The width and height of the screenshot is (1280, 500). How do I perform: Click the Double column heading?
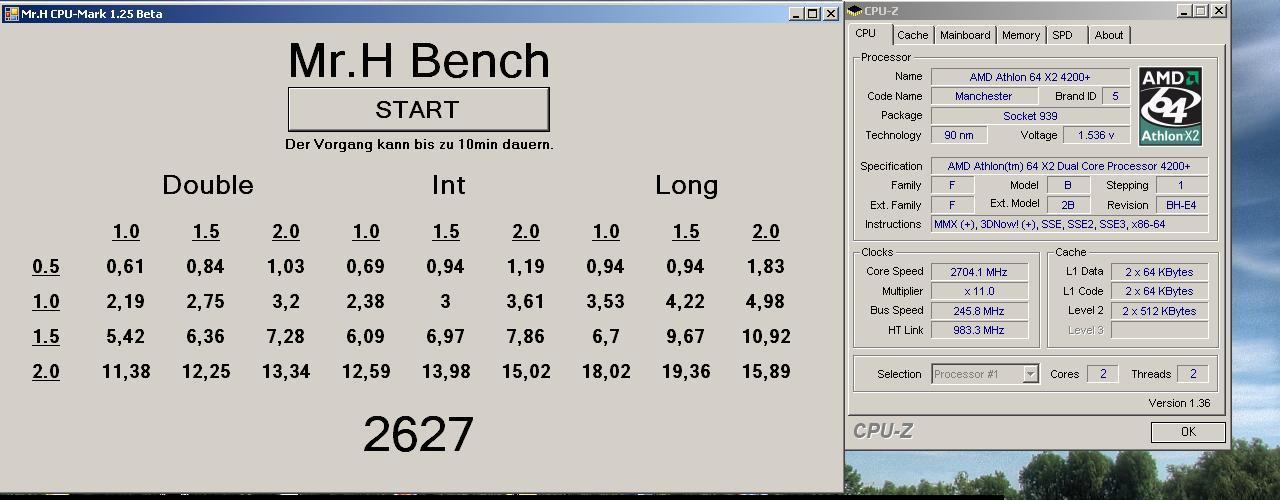point(208,185)
